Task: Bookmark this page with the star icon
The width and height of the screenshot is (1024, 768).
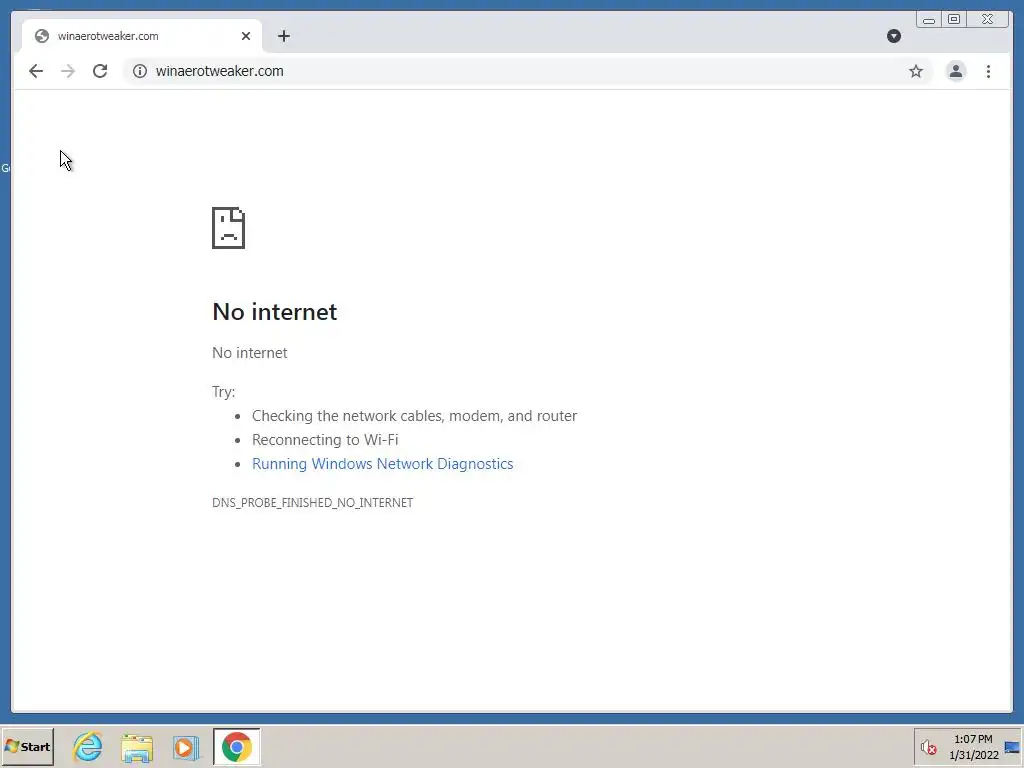Action: (916, 71)
